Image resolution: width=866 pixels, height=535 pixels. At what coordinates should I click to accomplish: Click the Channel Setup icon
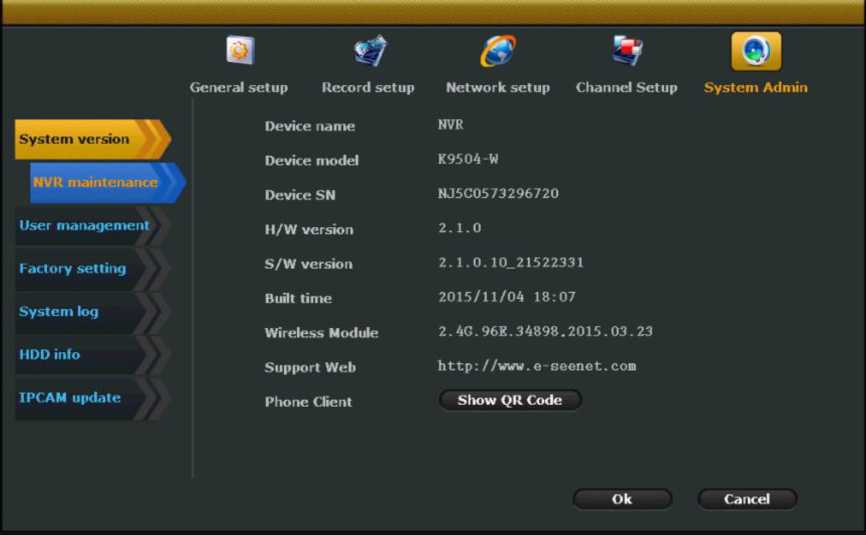click(627, 50)
